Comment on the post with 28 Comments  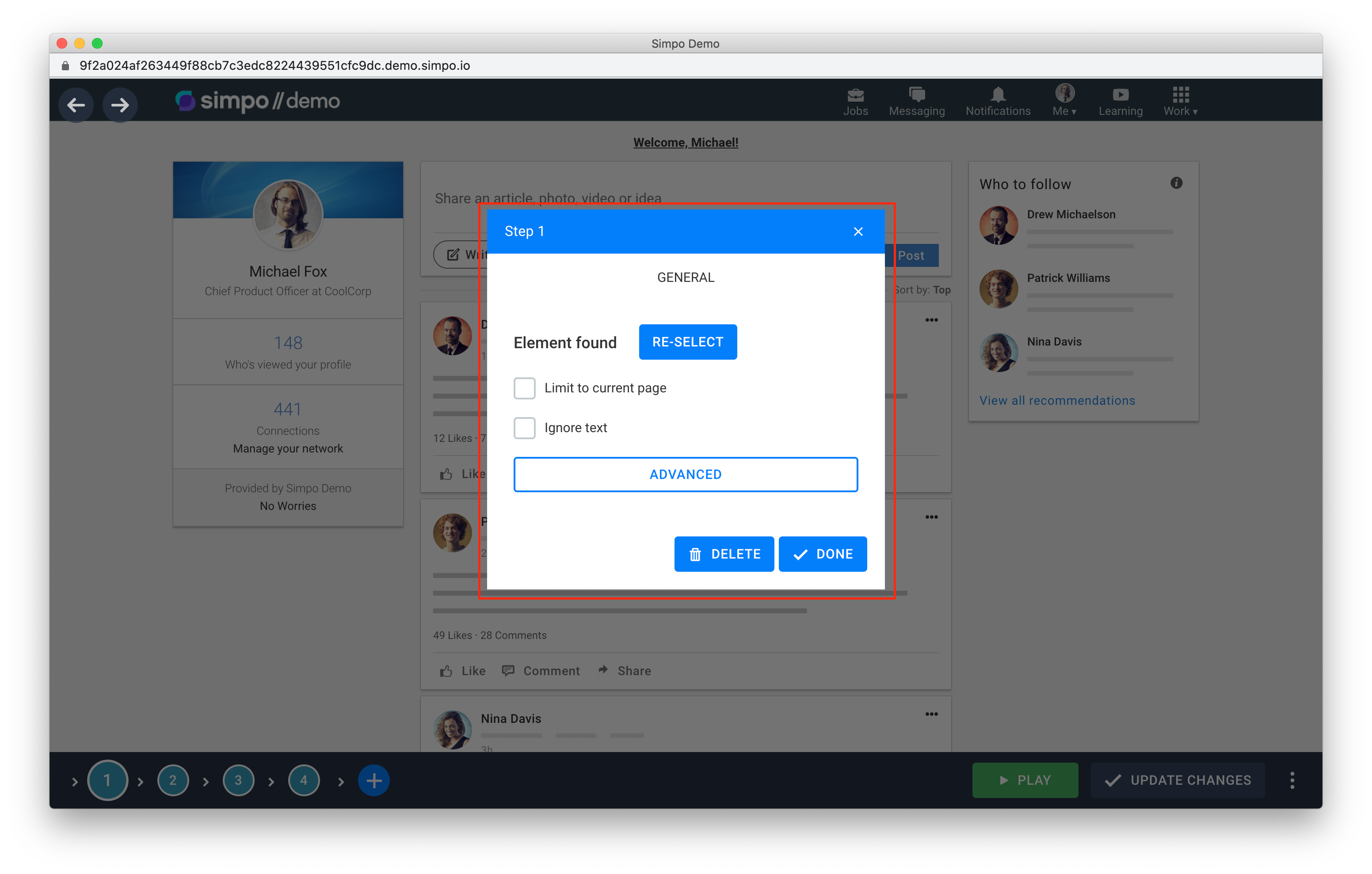pyautogui.click(x=541, y=671)
